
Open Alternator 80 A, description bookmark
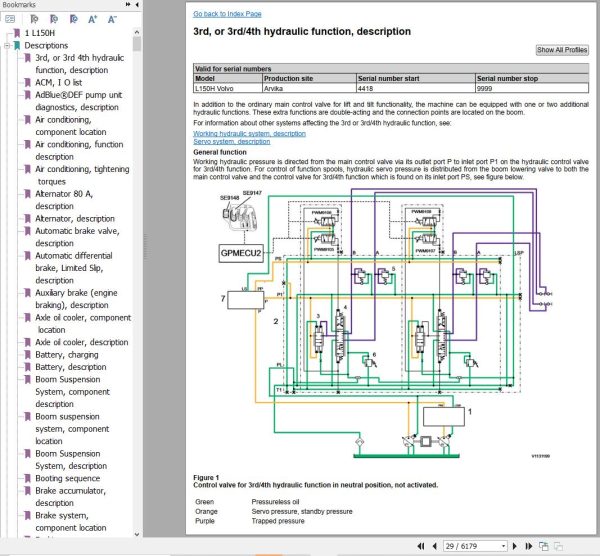coord(64,200)
